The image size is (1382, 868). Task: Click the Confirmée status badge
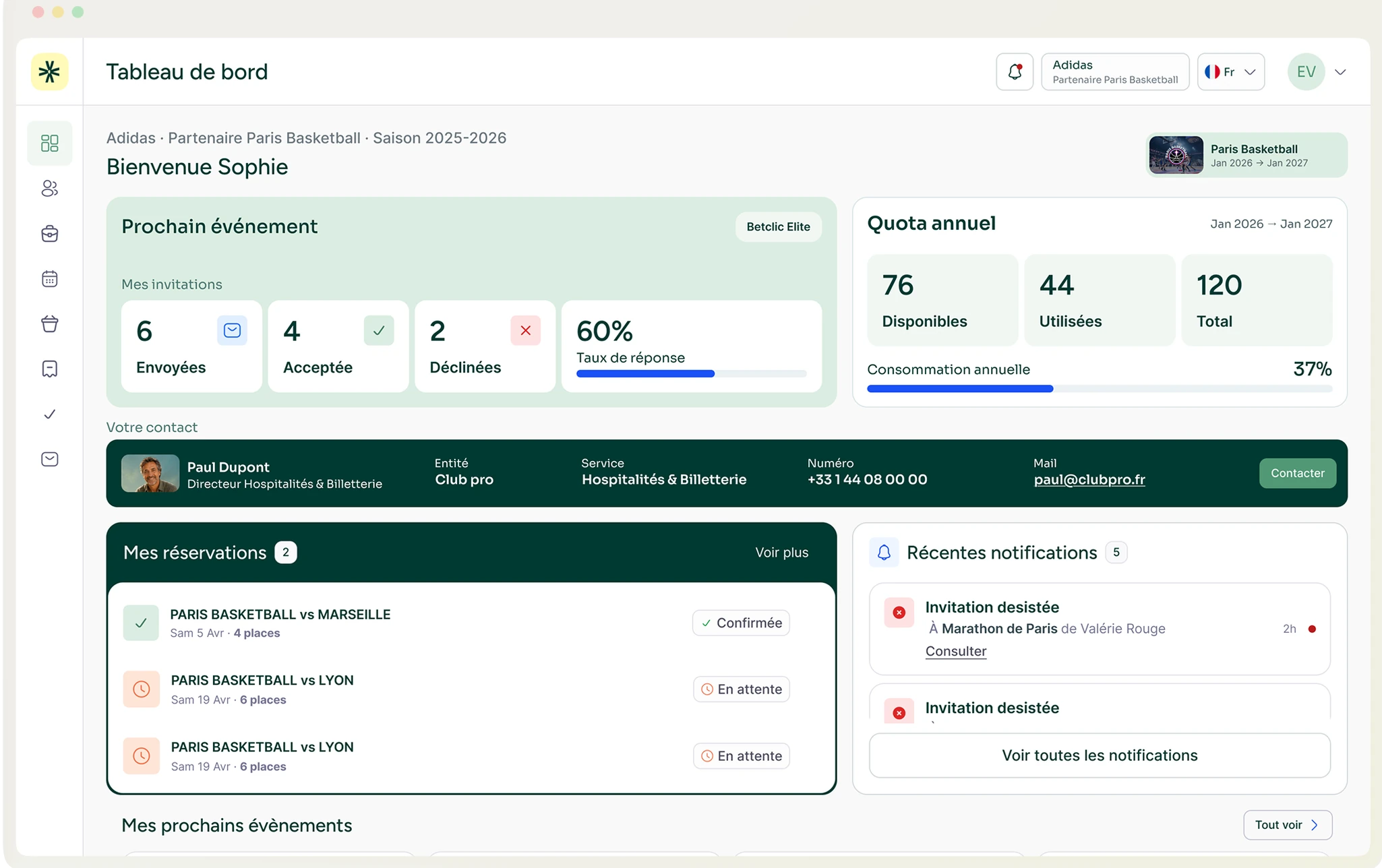pos(741,623)
